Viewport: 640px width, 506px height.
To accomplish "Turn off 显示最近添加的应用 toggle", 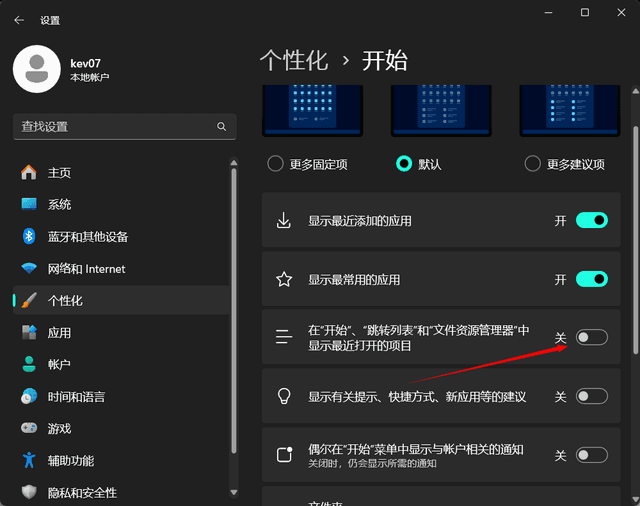I will coord(591,221).
